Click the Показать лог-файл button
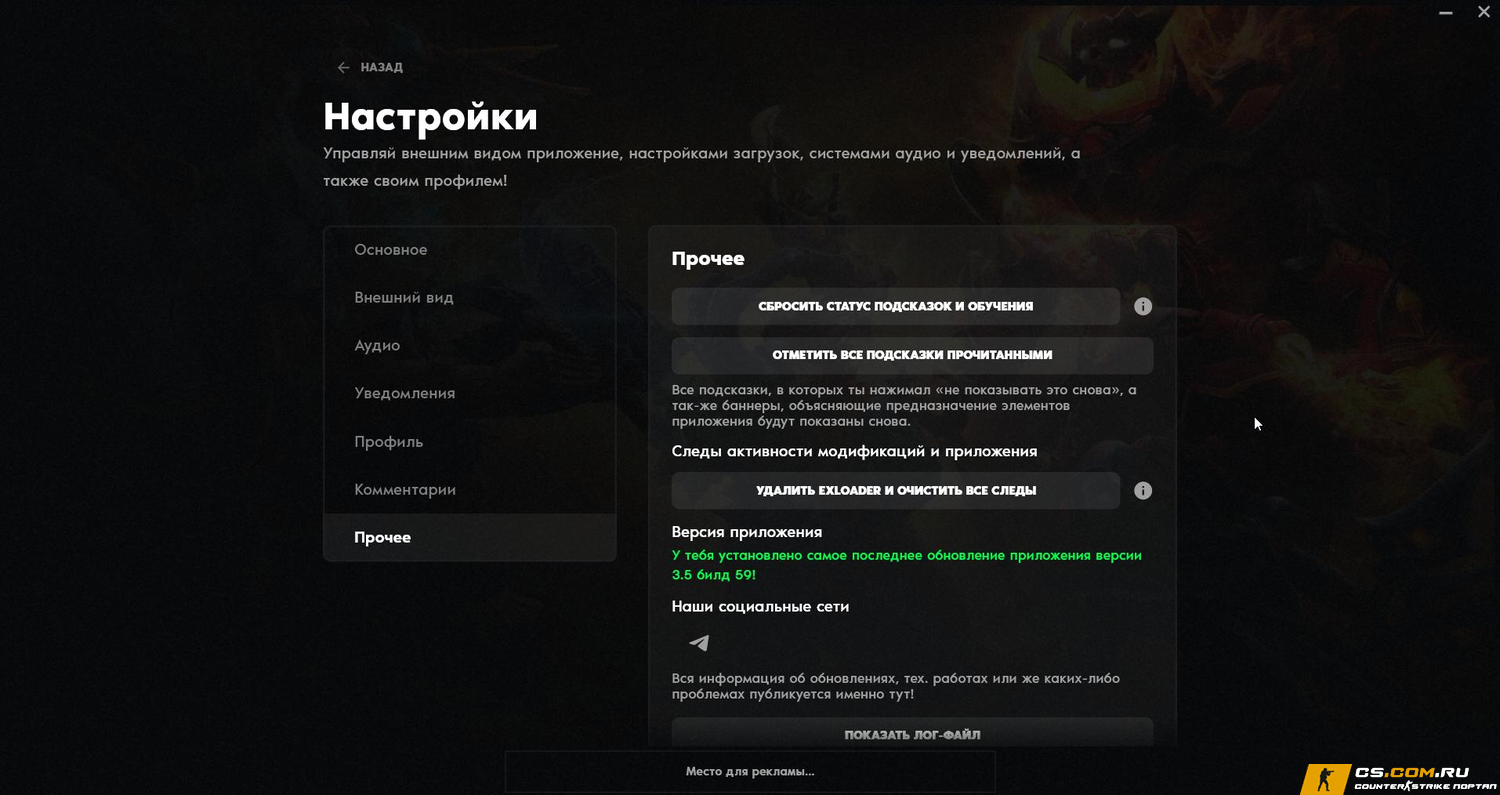The width and height of the screenshot is (1500, 795). pos(912,734)
